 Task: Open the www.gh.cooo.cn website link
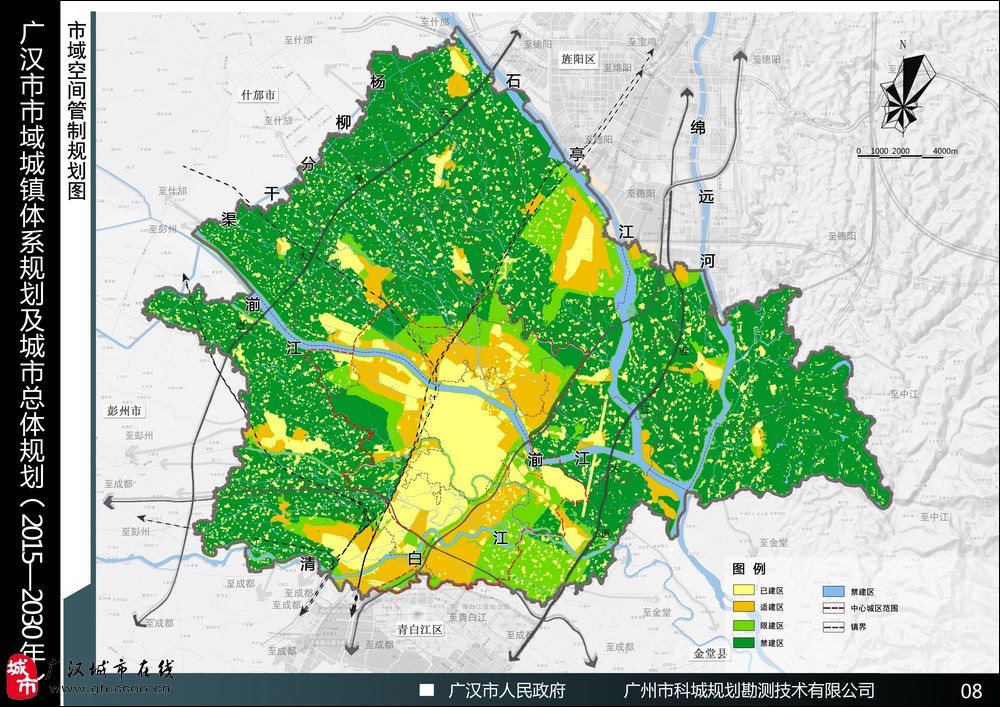coord(108,687)
